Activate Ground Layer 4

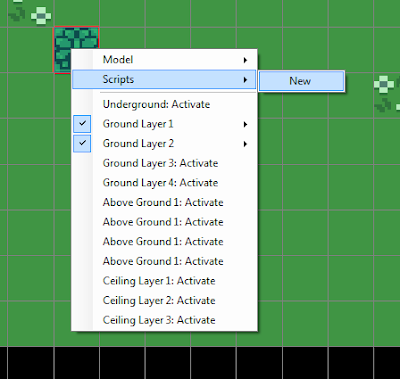164,183
